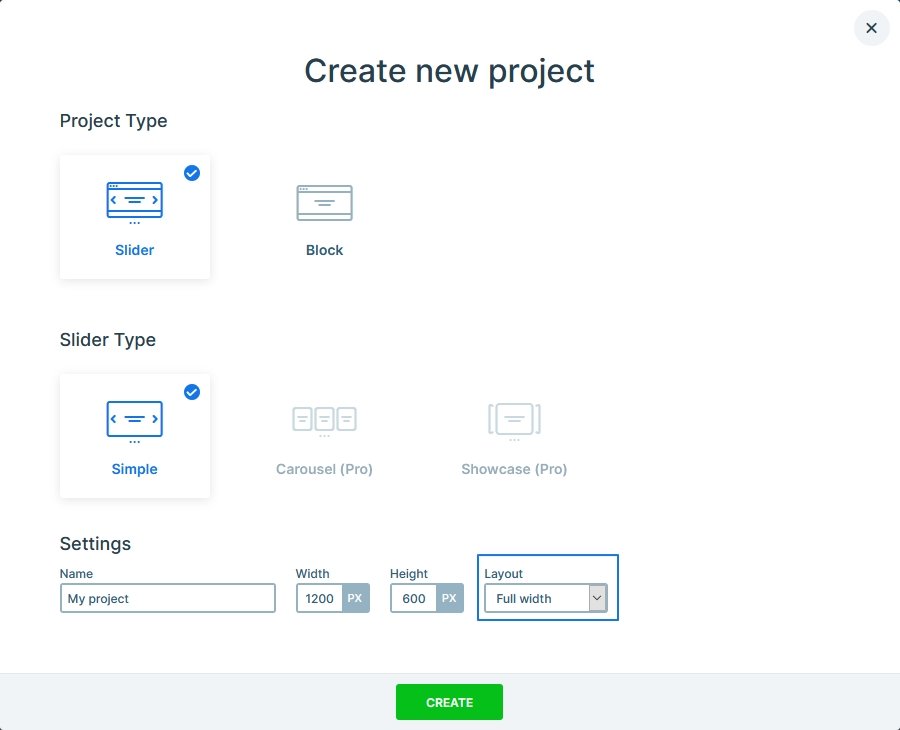Click the Simple label text
Image resolution: width=900 pixels, height=730 pixels.
[134, 469]
